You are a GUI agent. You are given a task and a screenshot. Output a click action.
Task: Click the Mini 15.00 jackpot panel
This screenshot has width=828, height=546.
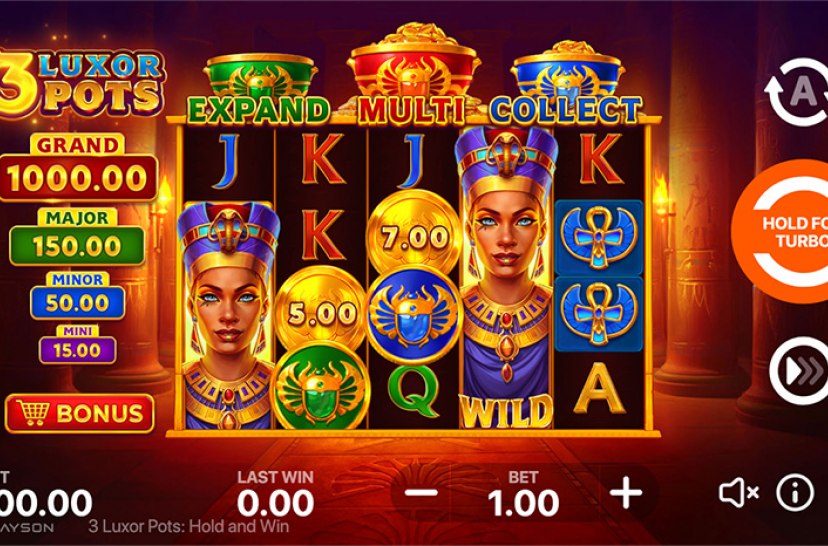(78, 345)
